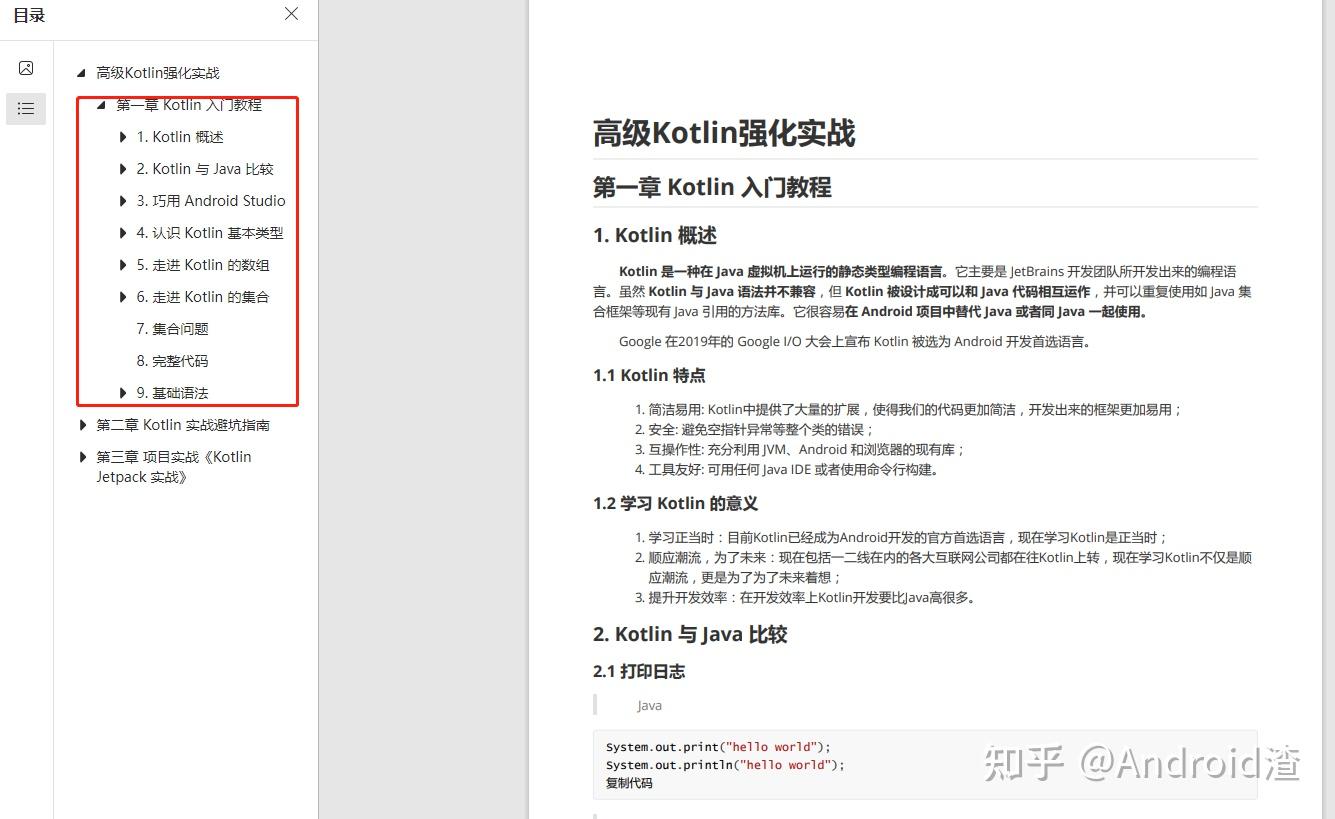The width and height of the screenshot is (1335, 819).
Task: Click the 复制代码 copy link below the code
Action: tap(628, 783)
